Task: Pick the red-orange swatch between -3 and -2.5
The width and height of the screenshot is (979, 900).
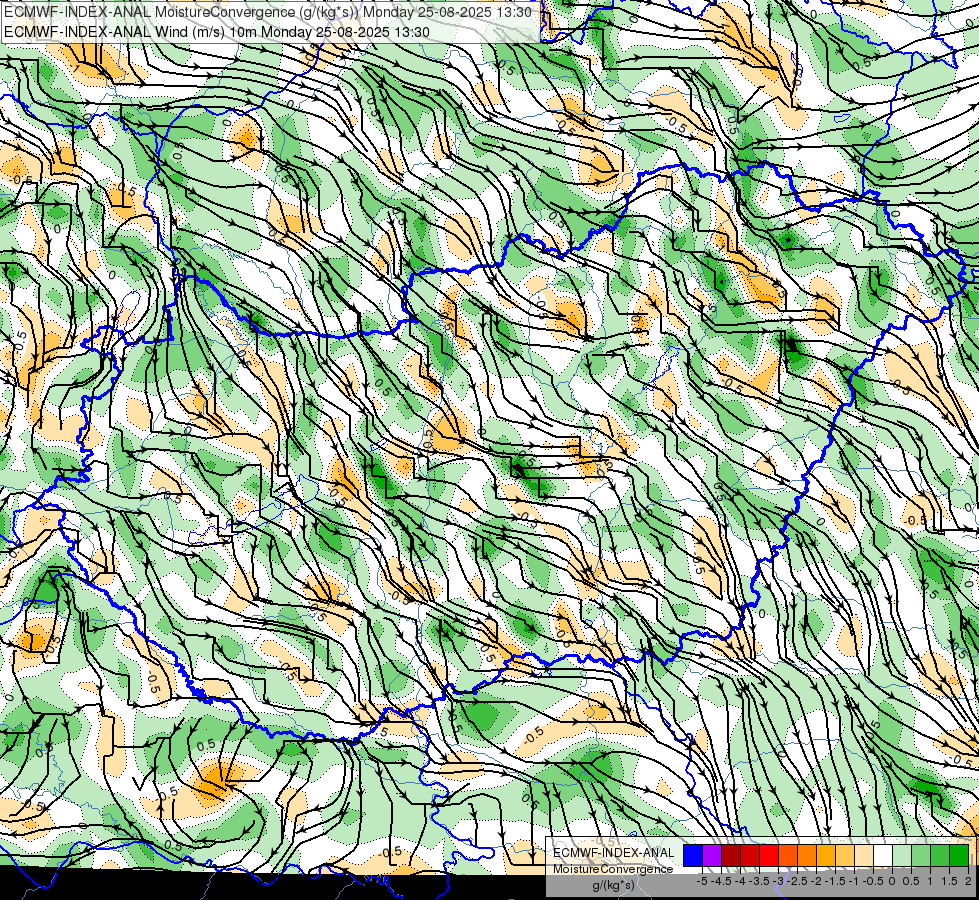Action: (x=788, y=855)
